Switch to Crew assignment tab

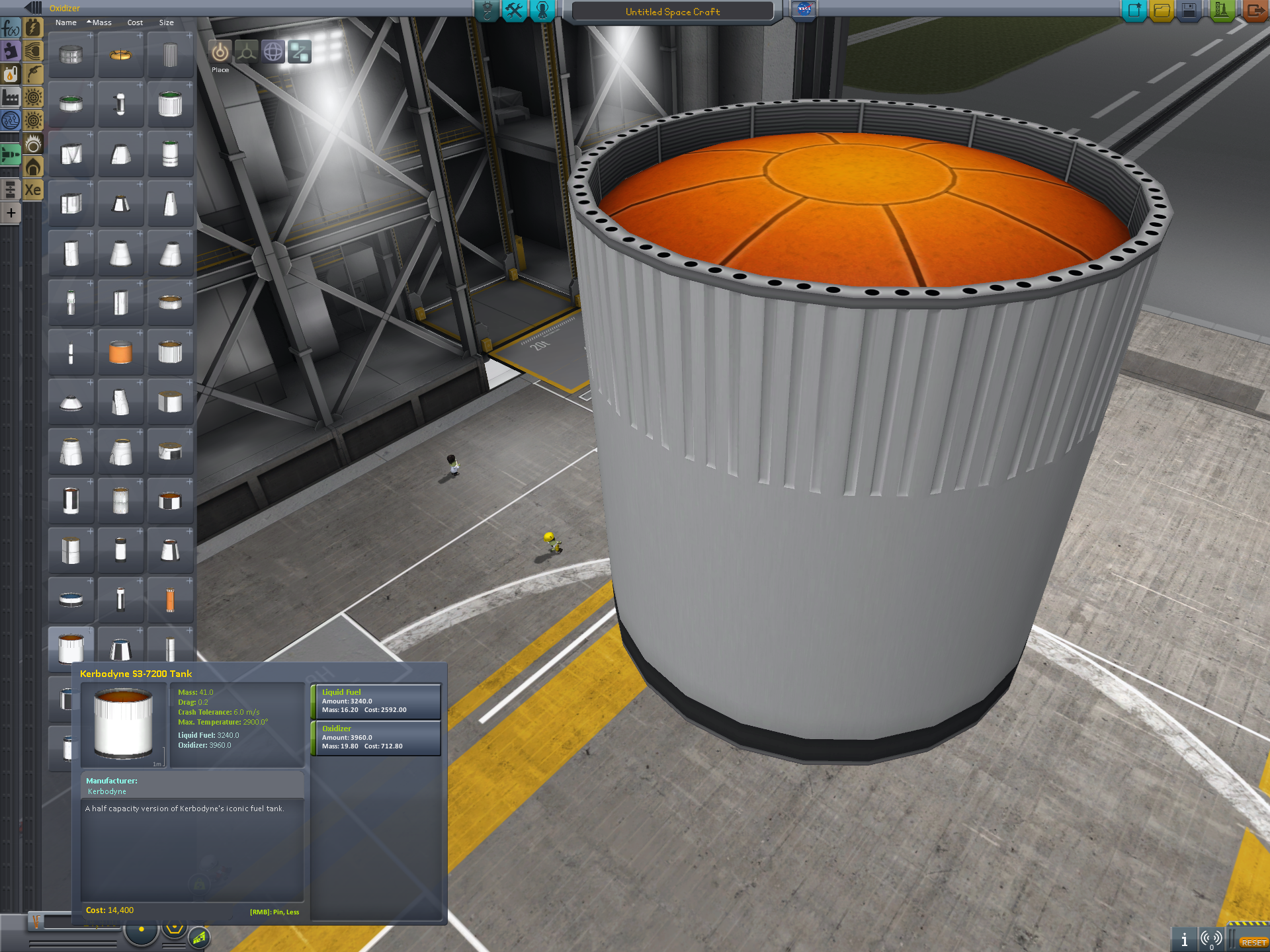coord(542,11)
